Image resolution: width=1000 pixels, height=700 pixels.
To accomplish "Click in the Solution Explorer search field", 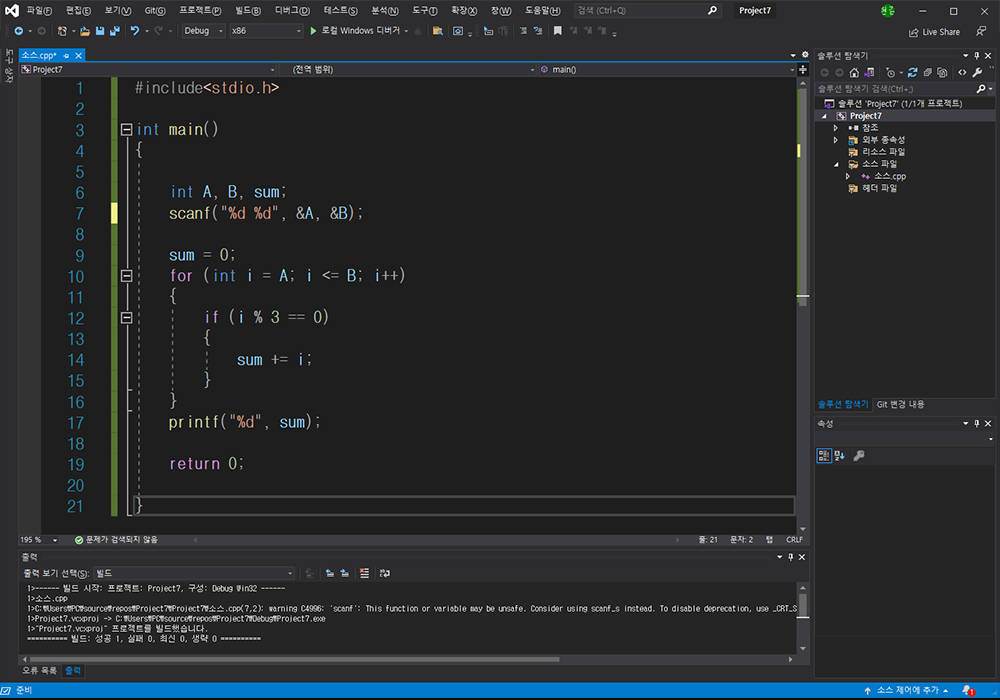I will click(897, 89).
